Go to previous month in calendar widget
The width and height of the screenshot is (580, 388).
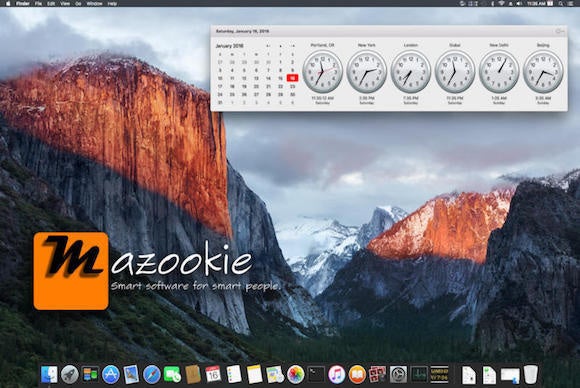[x=268, y=46]
